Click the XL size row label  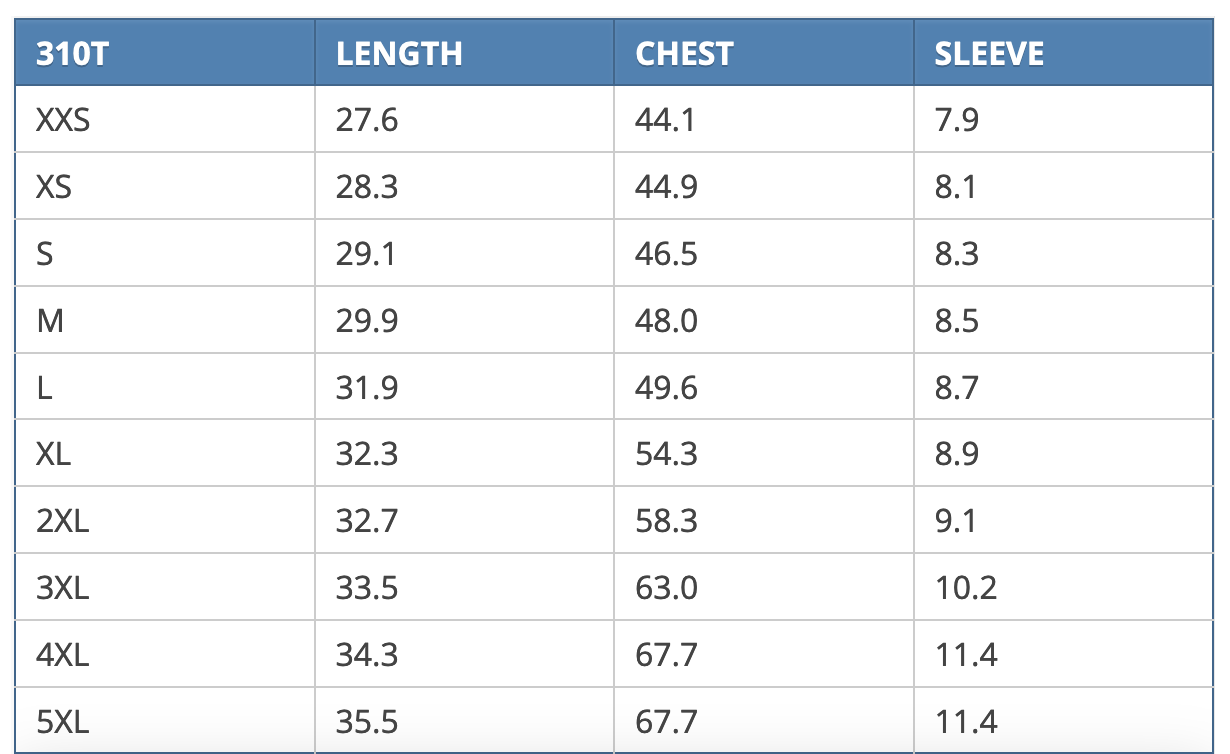click(x=54, y=454)
